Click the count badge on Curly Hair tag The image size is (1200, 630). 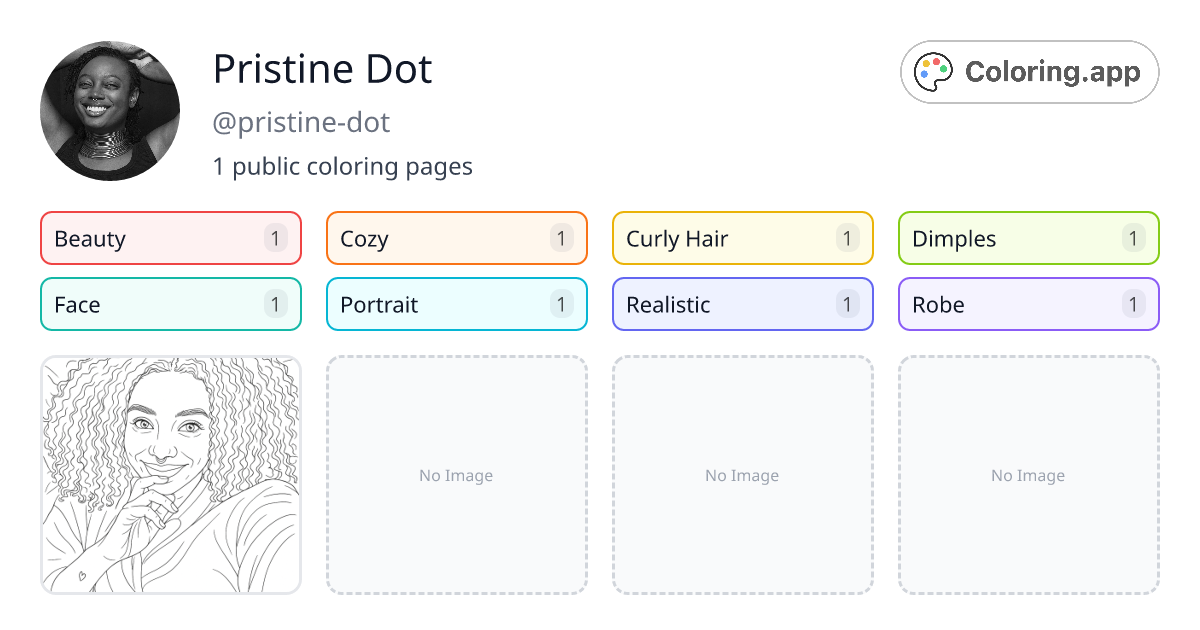pyautogui.click(x=847, y=238)
